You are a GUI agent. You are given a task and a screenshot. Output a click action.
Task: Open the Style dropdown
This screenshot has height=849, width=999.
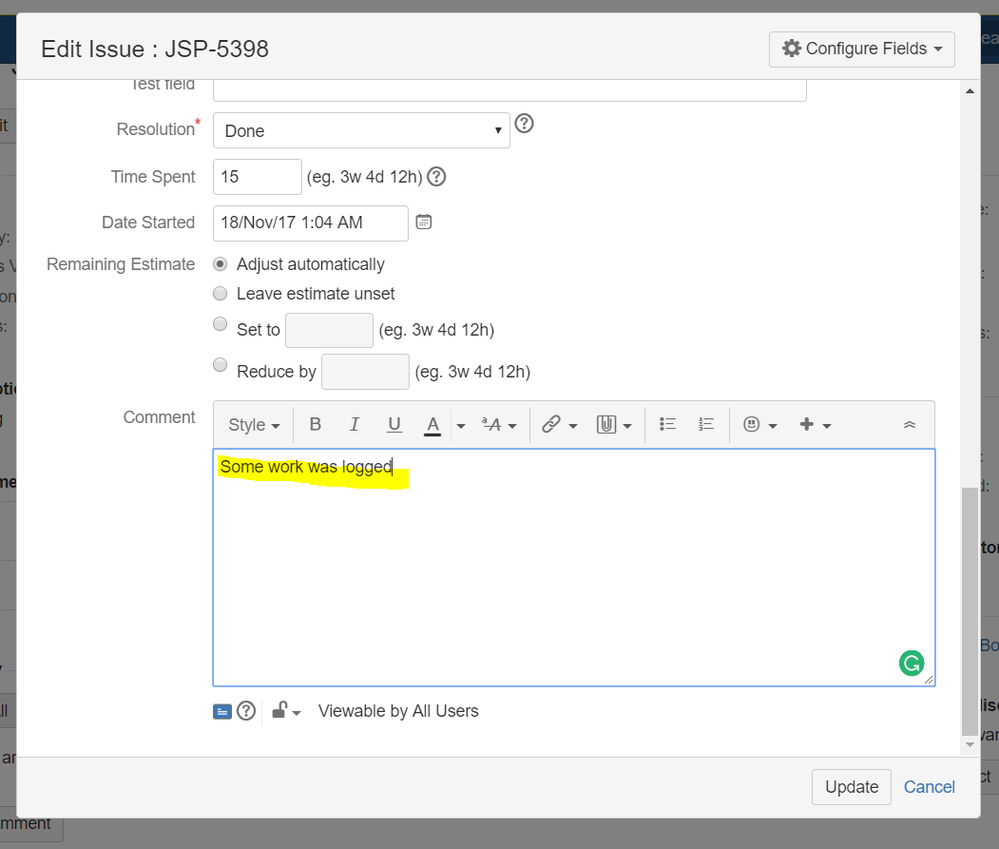coord(254,425)
